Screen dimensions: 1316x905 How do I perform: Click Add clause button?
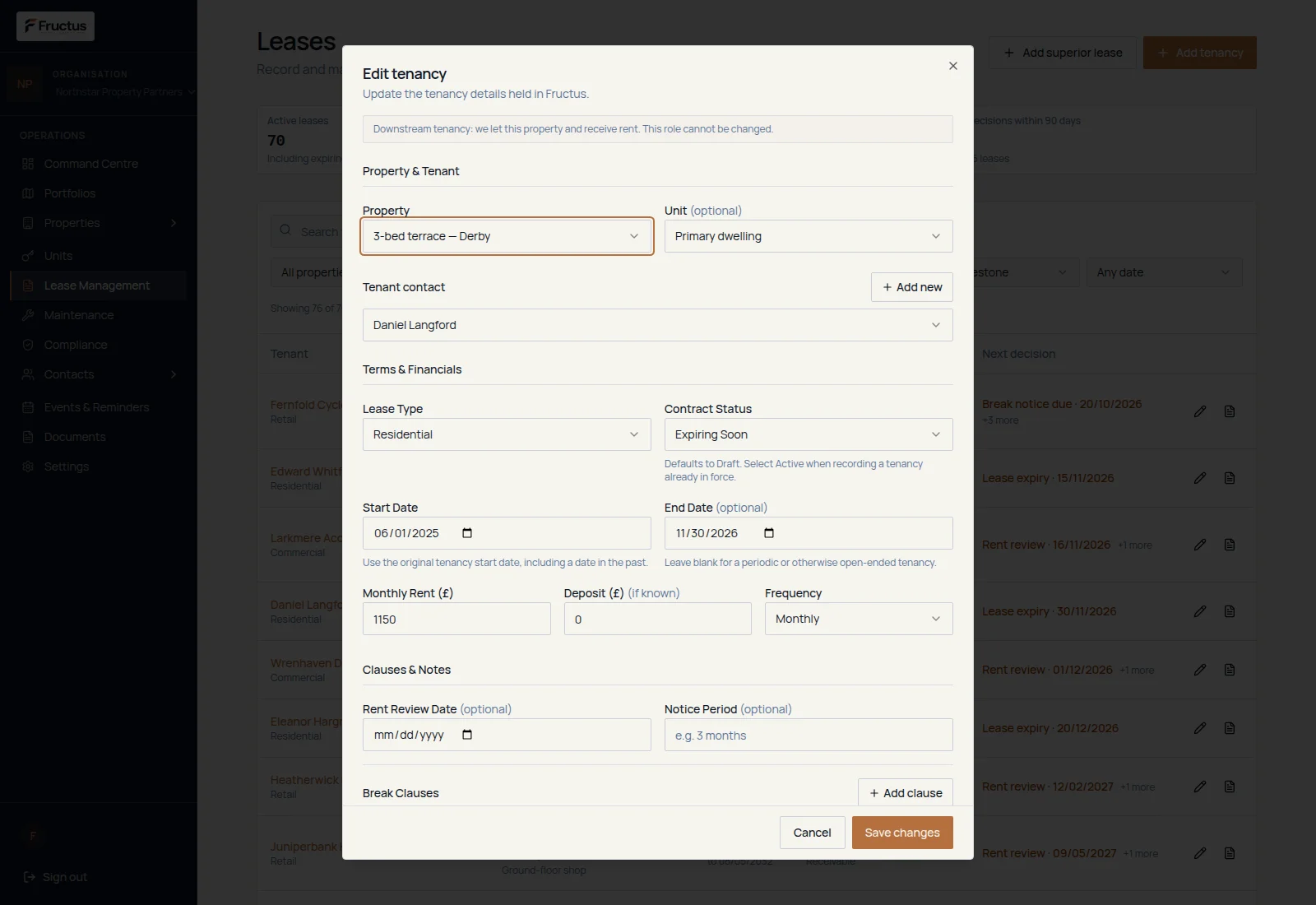coord(906,792)
